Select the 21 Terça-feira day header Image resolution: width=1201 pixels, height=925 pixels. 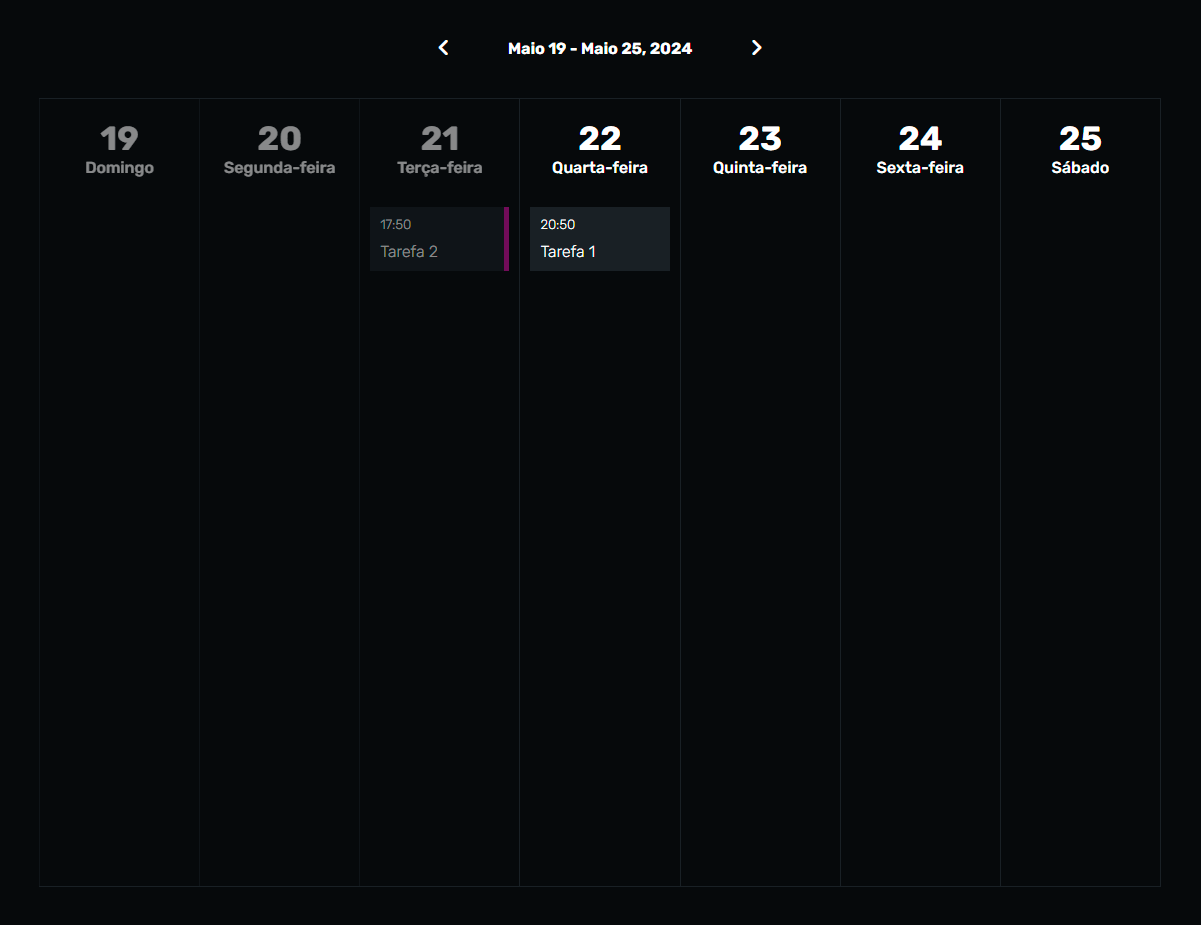(440, 150)
